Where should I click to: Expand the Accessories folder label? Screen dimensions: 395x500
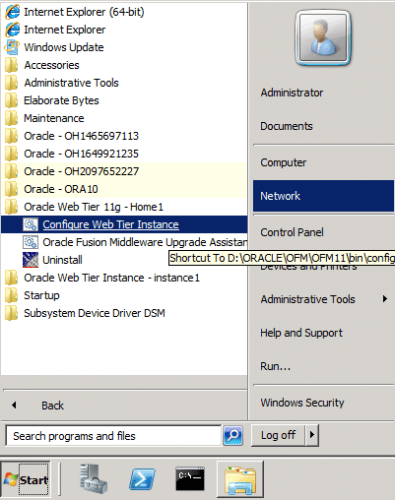click(52, 65)
